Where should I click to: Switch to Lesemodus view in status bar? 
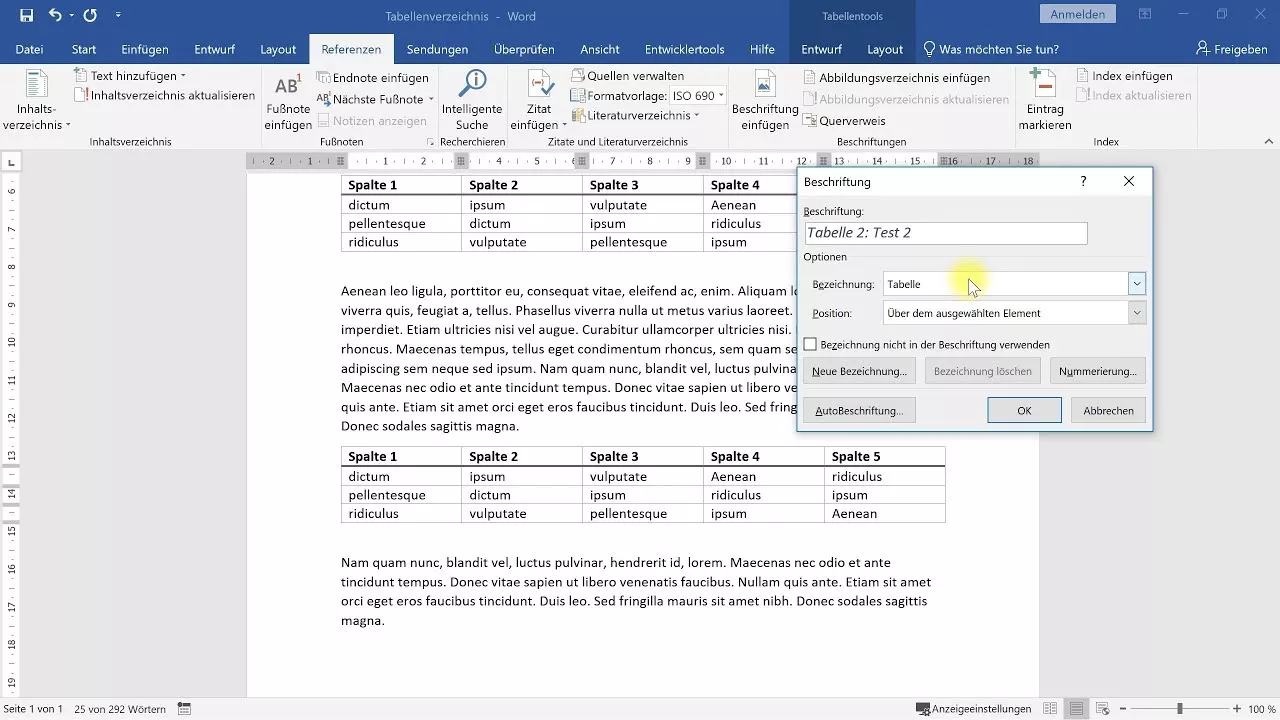1051,707
